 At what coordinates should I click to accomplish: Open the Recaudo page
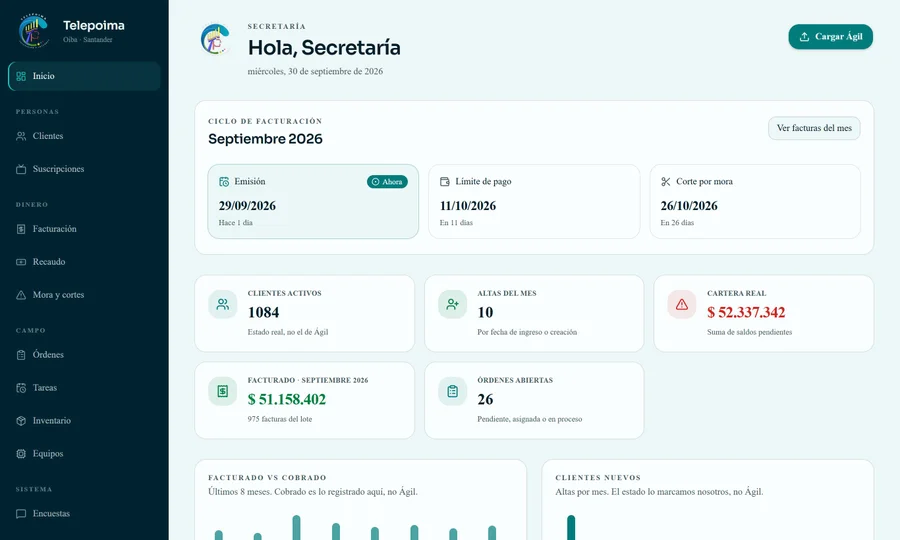84,262
